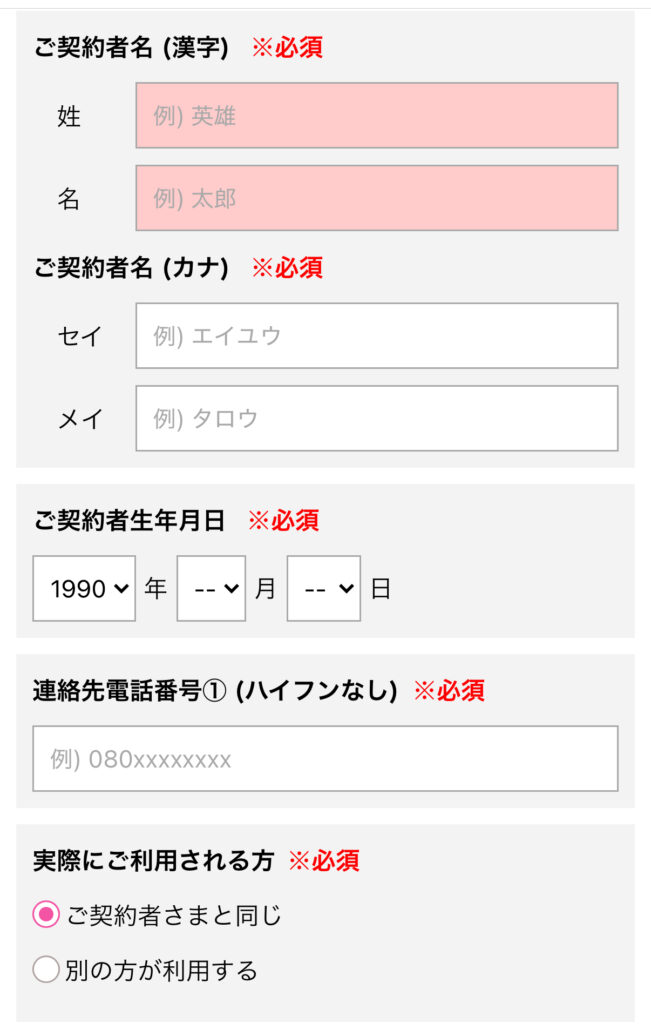651x1030 pixels.
Task: Focus the 名 kanji given name field
Action: point(377,198)
